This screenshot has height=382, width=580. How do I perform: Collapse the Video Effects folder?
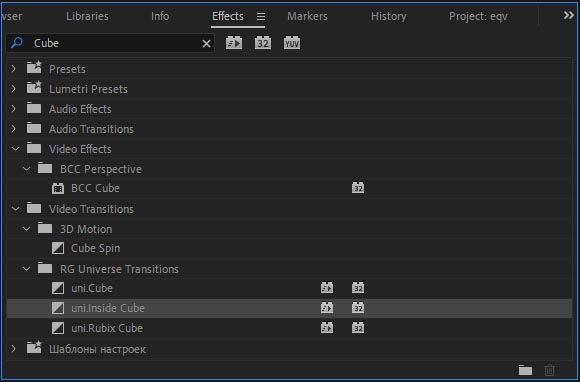pos(15,149)
